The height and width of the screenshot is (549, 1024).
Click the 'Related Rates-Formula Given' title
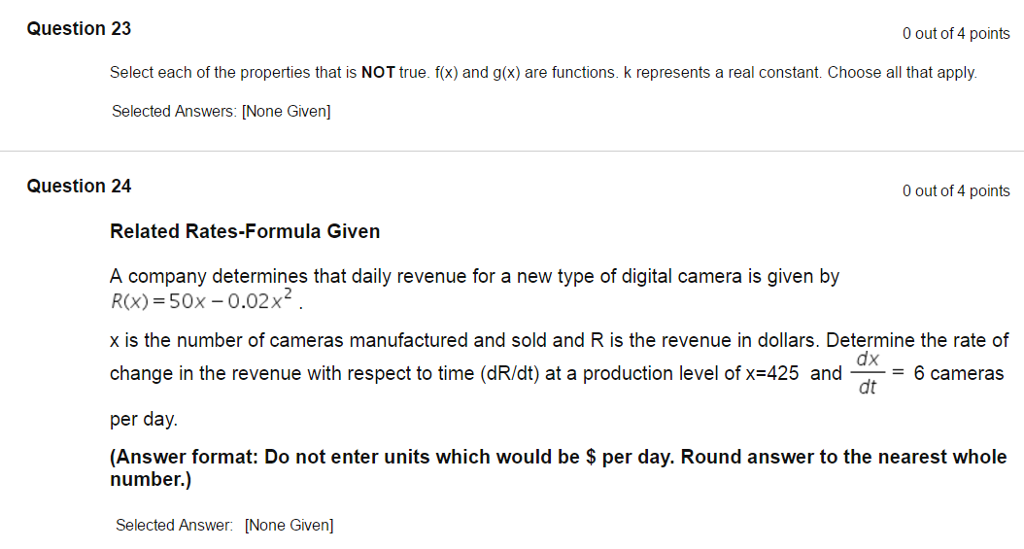(245, 232)
